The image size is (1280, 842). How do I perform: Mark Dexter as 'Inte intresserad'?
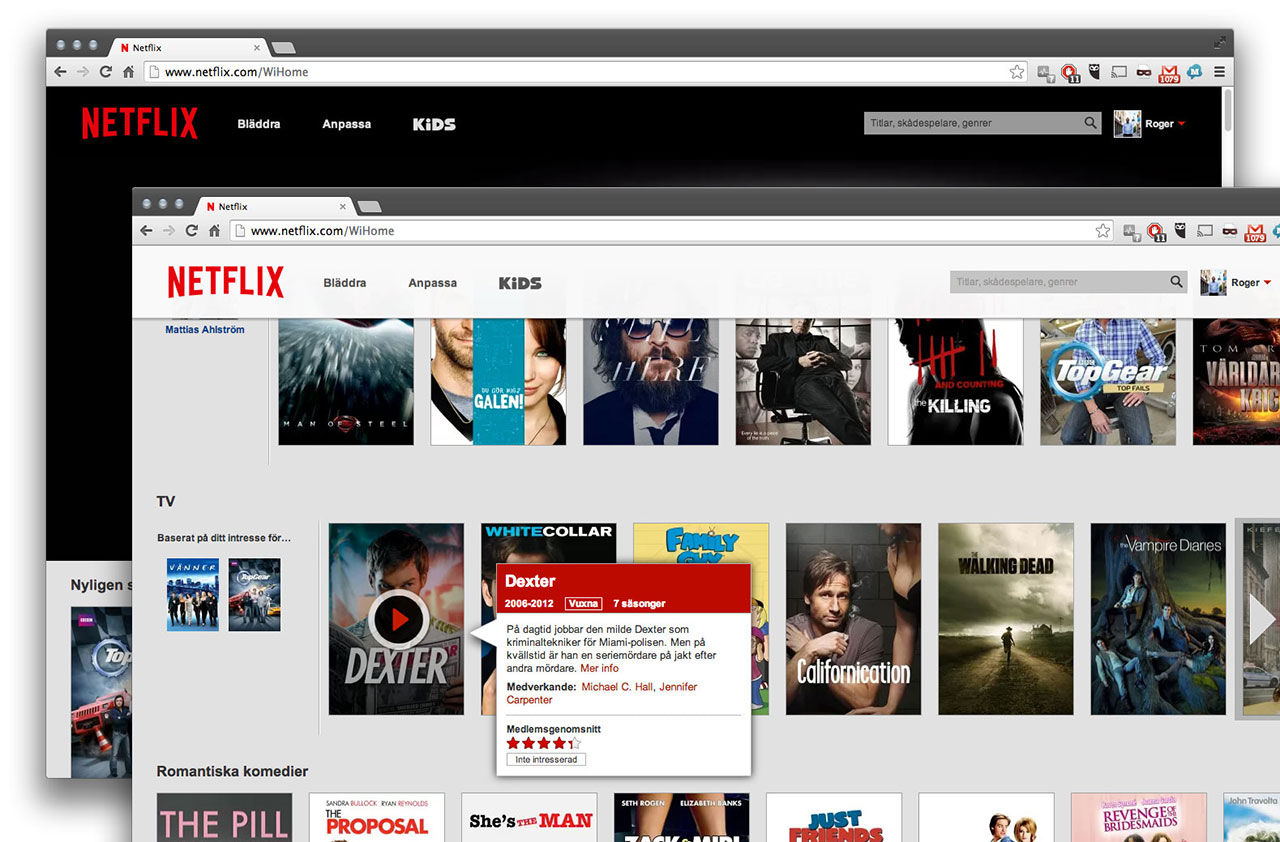545,759
